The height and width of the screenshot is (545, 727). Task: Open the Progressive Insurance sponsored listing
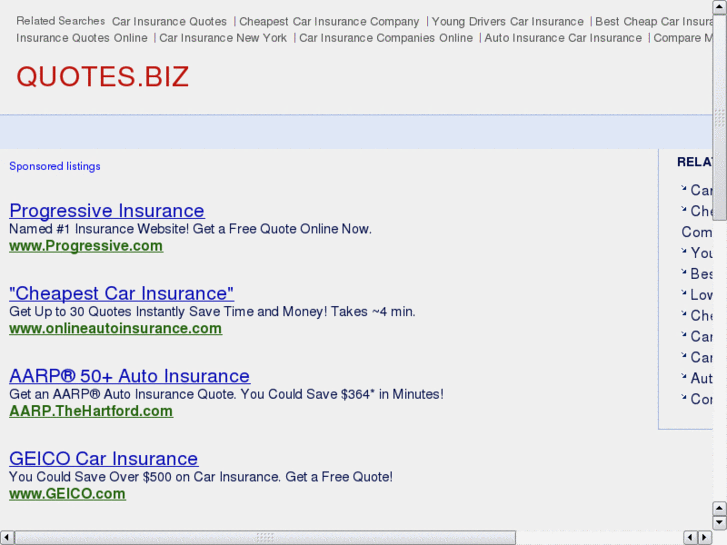pyautogui.click(x=107, y=211)
